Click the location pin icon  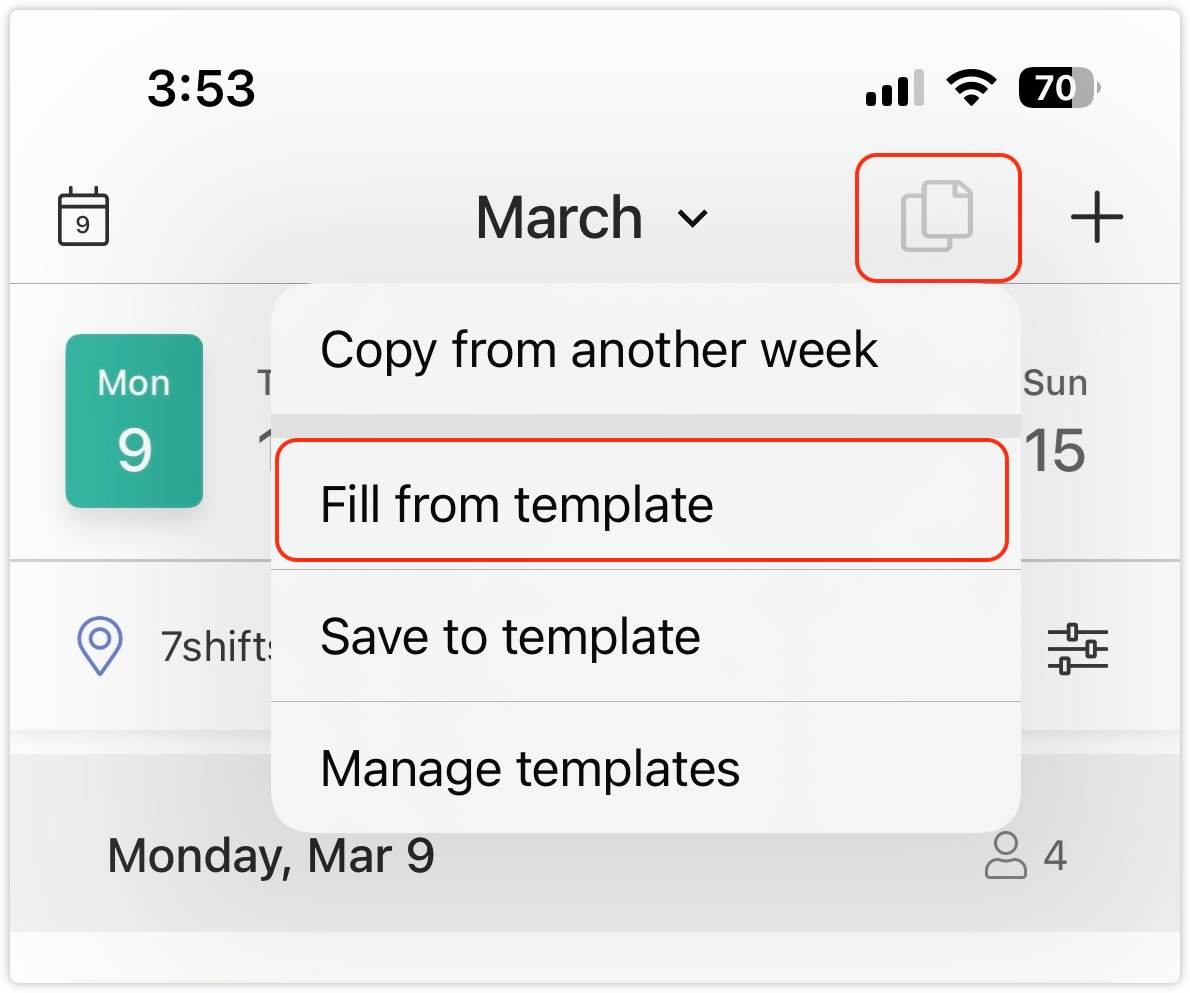point(100,646)
